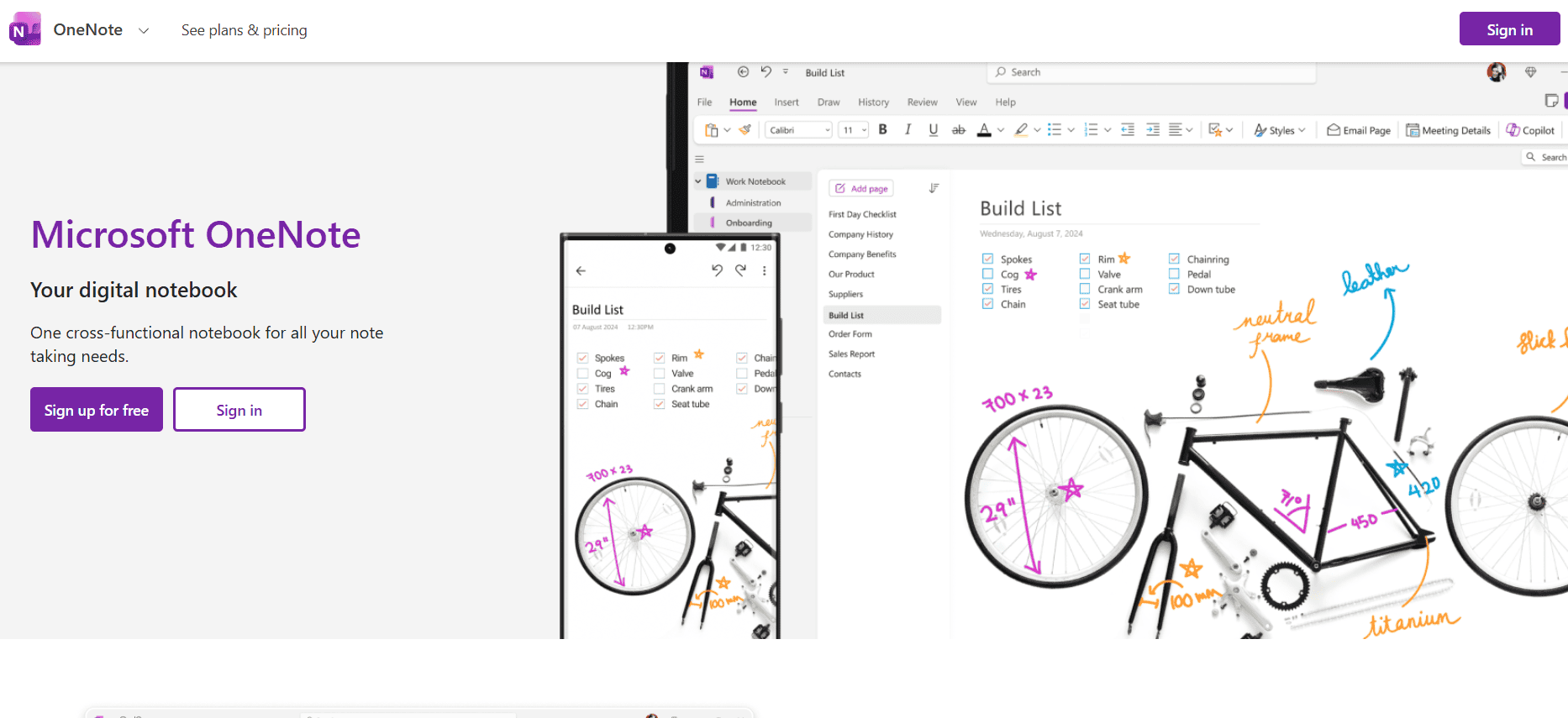1568x718 pixels.
Task: Open the bullet style dropdown arrow
Action: click(1071, 130)
